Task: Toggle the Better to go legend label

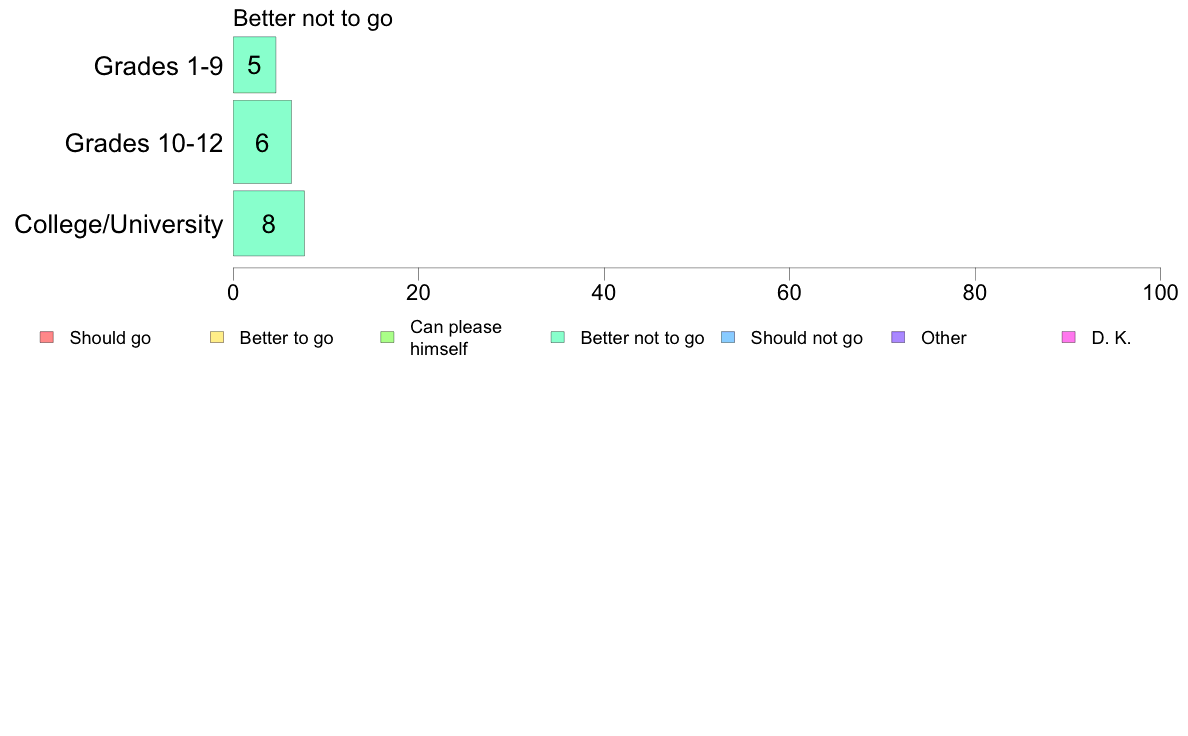Action: click(x=286, y=338)
